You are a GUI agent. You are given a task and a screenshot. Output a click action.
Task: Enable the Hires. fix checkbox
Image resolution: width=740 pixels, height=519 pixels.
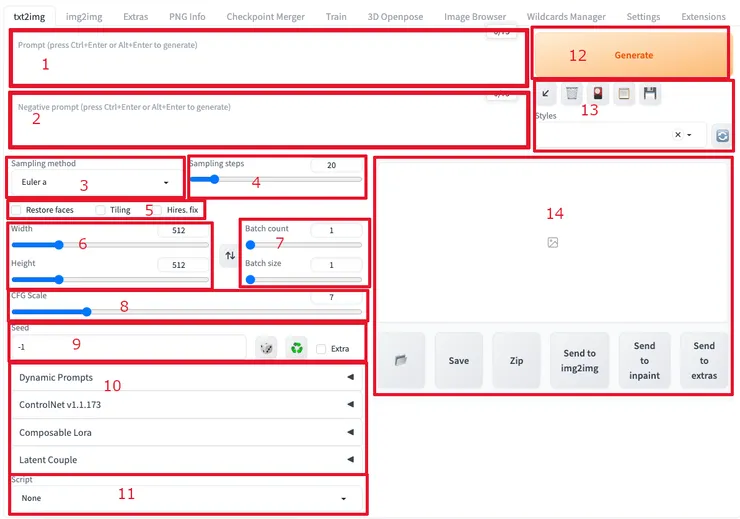coord(157,209)
